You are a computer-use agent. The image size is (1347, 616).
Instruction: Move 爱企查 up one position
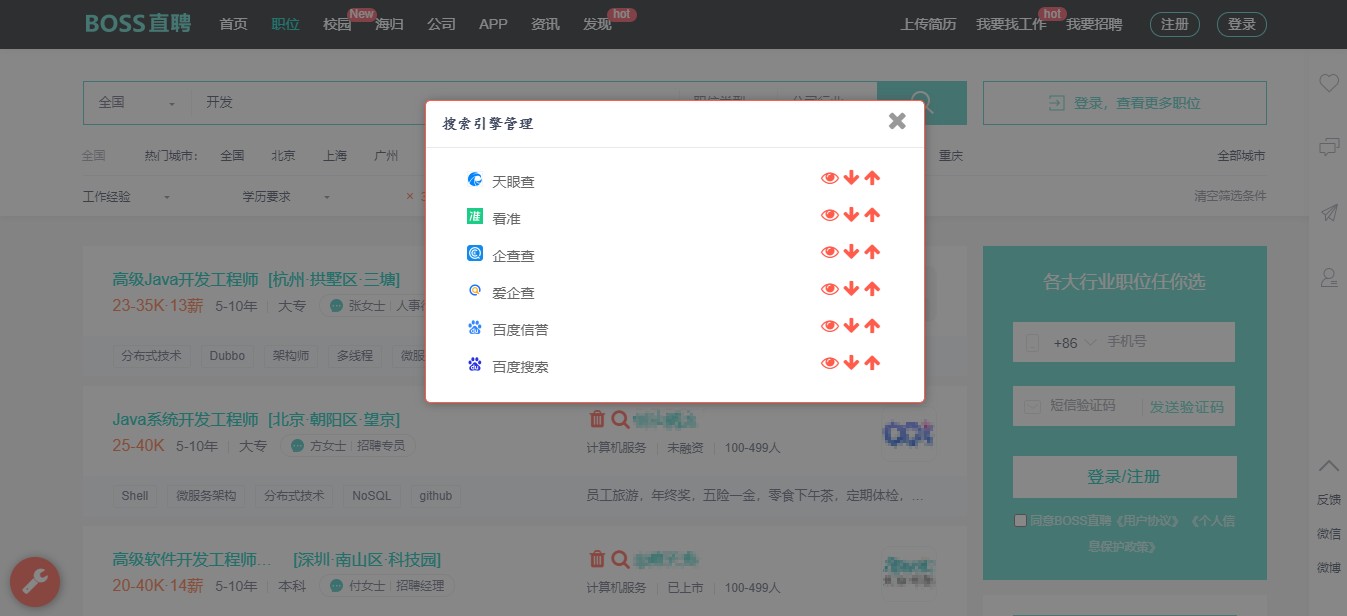click(x=872, y=289)
